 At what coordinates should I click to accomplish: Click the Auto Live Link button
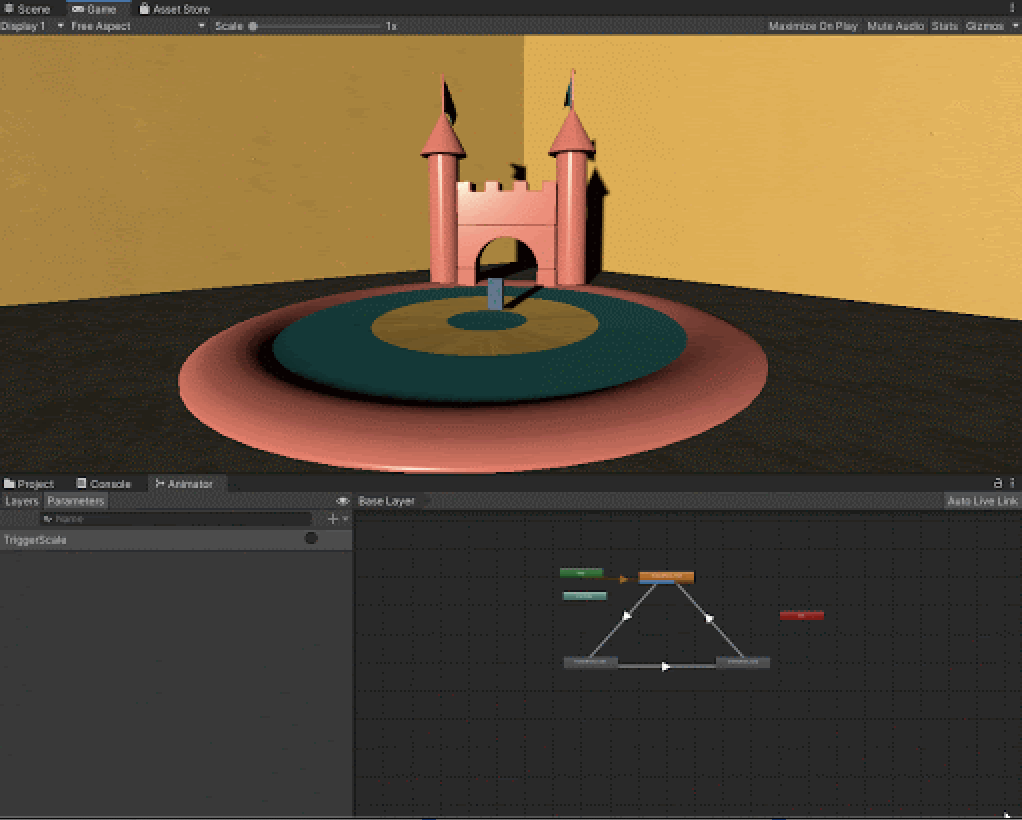pyautogui.click(x=982, y=501)
